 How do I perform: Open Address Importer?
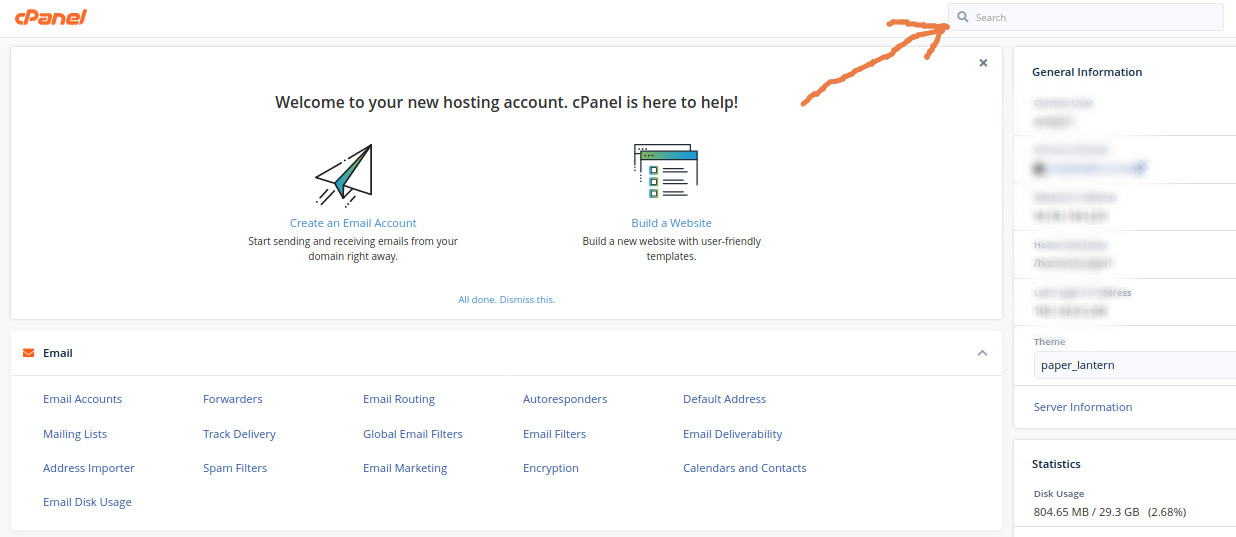pyautogui.click(x=88, y=468)
